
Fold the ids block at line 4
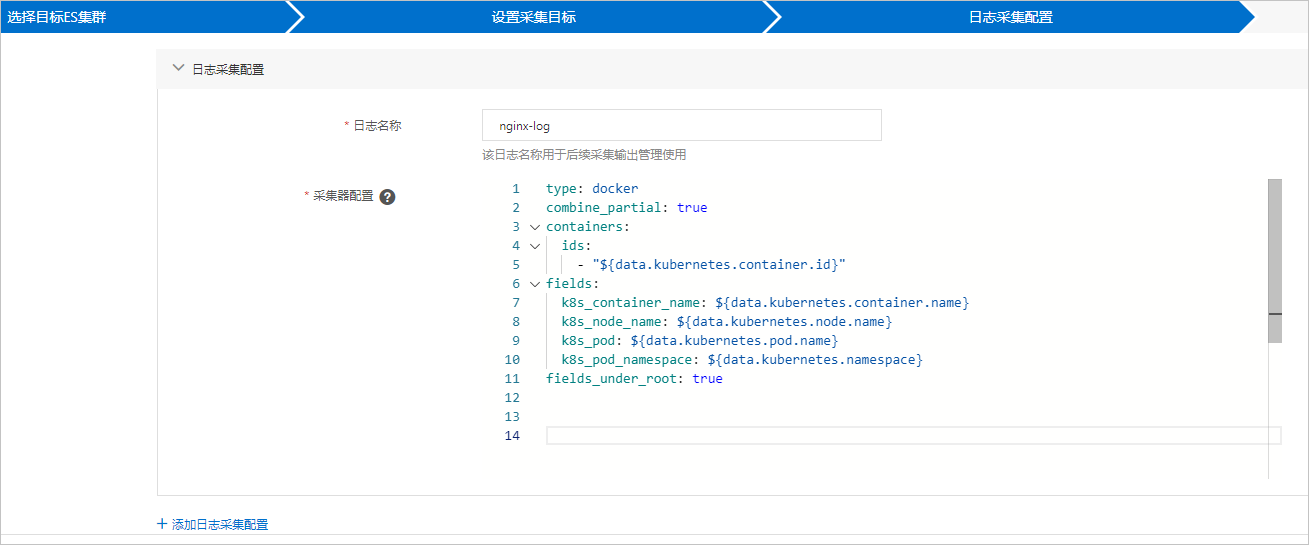point(535,246)
